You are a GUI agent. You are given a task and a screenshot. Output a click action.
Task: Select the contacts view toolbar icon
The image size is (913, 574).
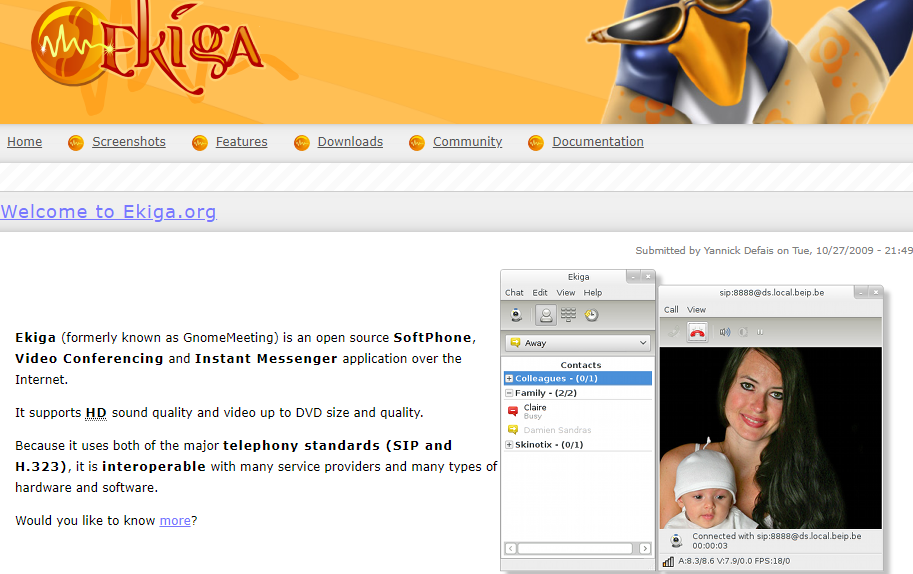(546, 315)
